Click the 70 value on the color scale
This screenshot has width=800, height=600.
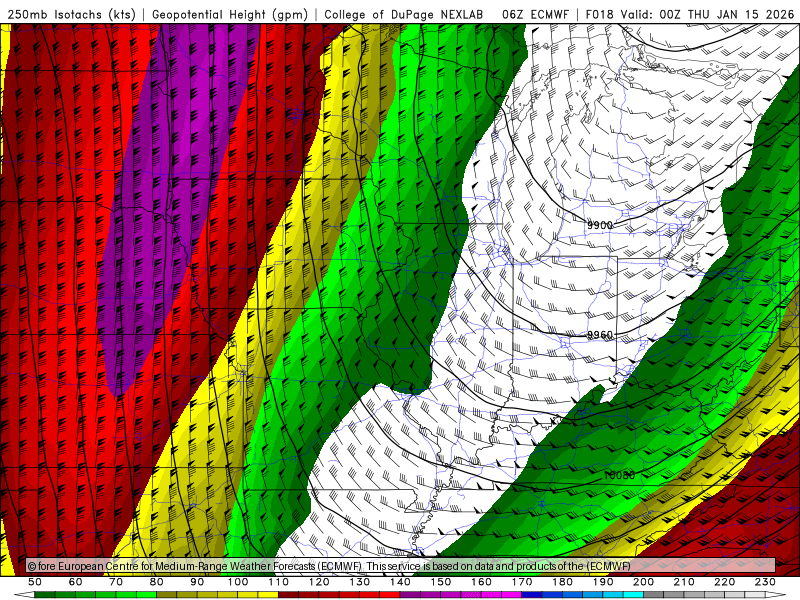pyautogui.click(x=116, y=582)
